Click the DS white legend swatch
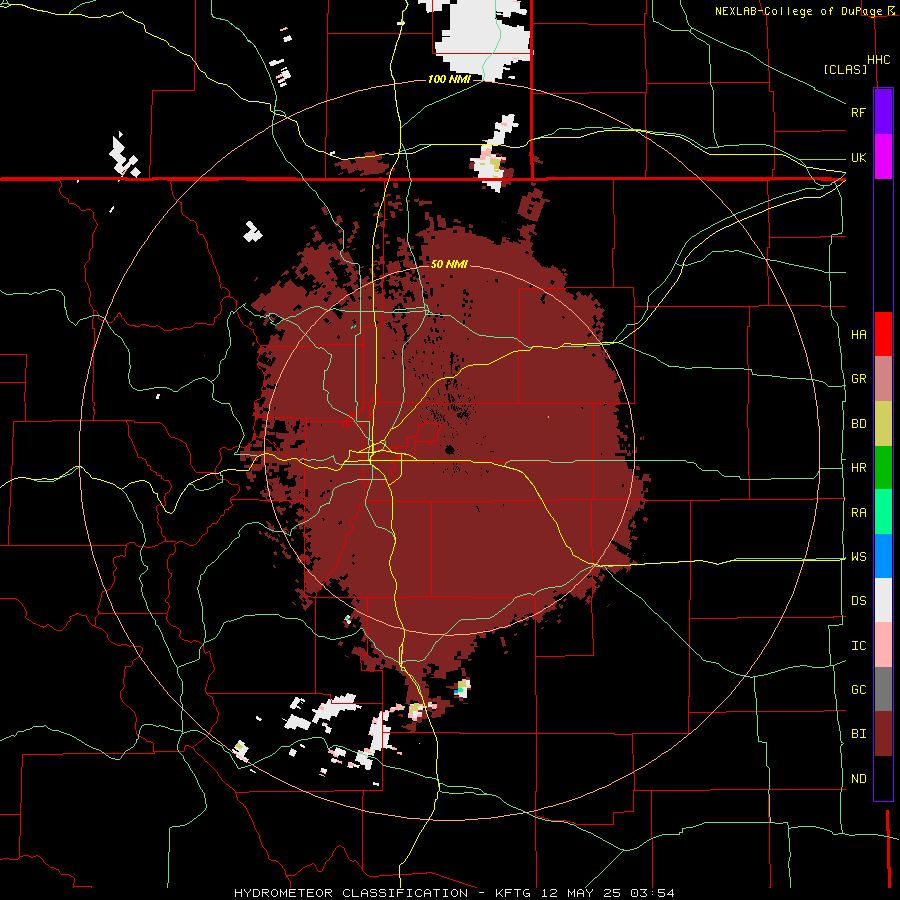Viewport: 900px width, 900px height. pyautogui.click(x=883, y=600)
